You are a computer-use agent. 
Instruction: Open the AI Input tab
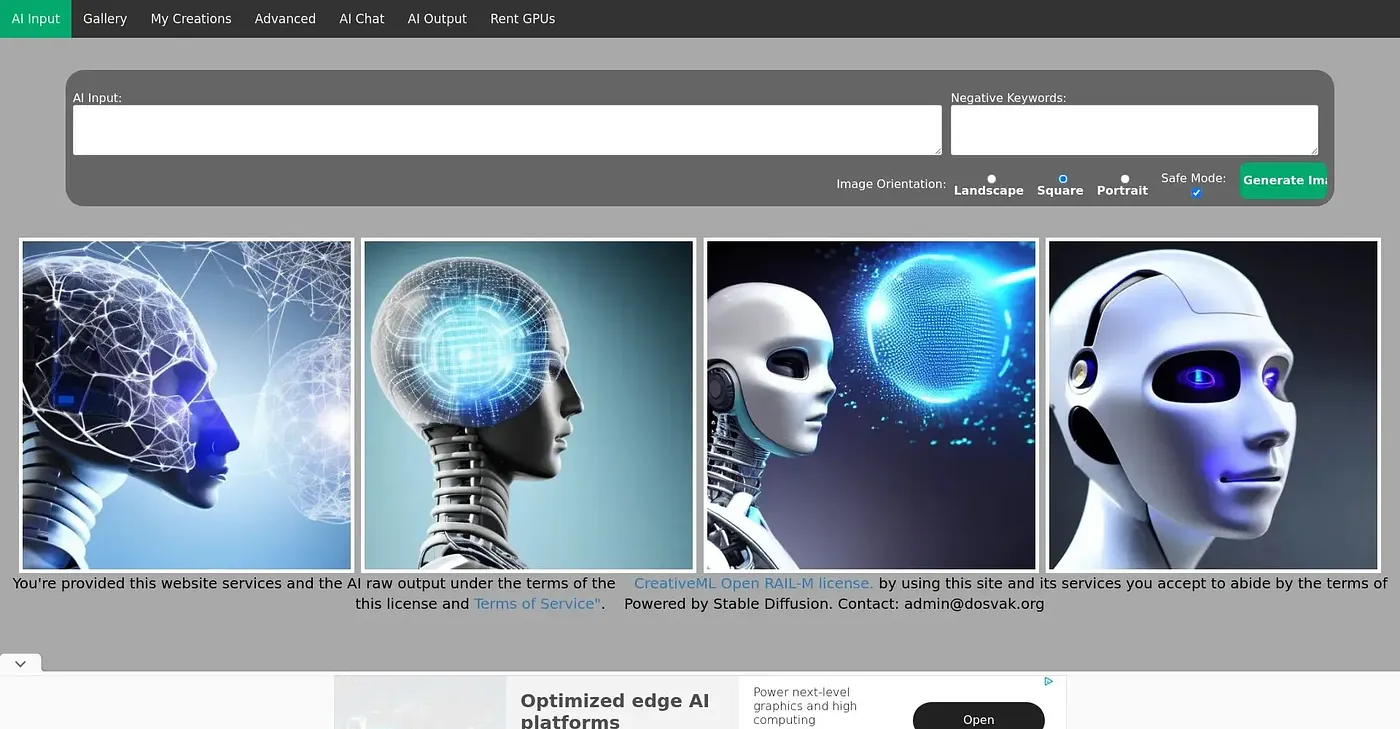[36, 19]
